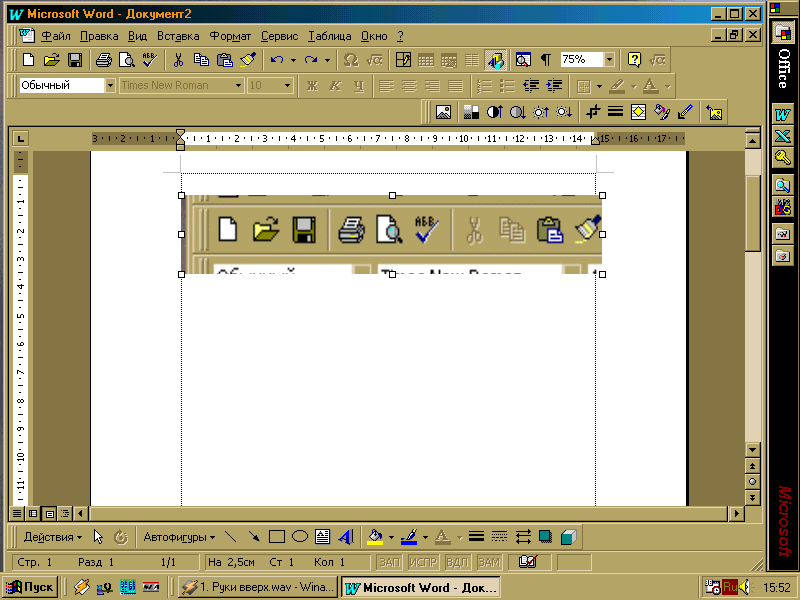The height and width of the screenshot is (600, 800).
Task: Toggle bold Ж formatting
Action: pyautogui.click(x=312, y=86)
